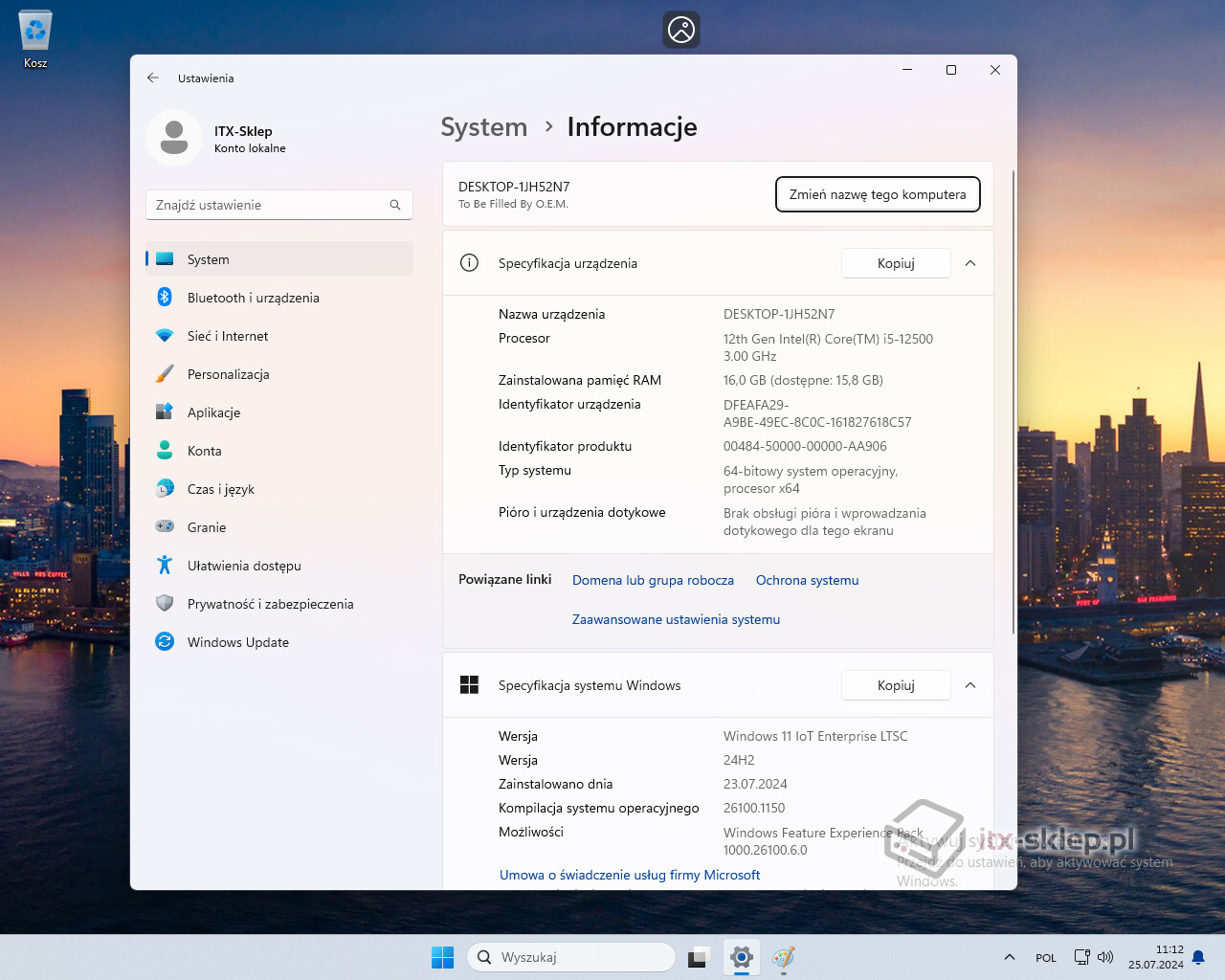
Task: Click the volume speaker tray icon
Action: point(1105,957)
